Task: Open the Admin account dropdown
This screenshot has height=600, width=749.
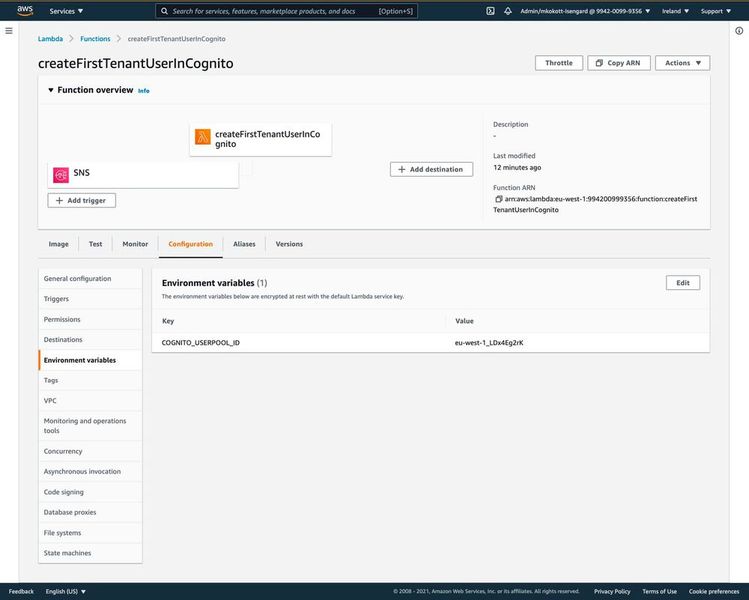Action: (585, 11)
